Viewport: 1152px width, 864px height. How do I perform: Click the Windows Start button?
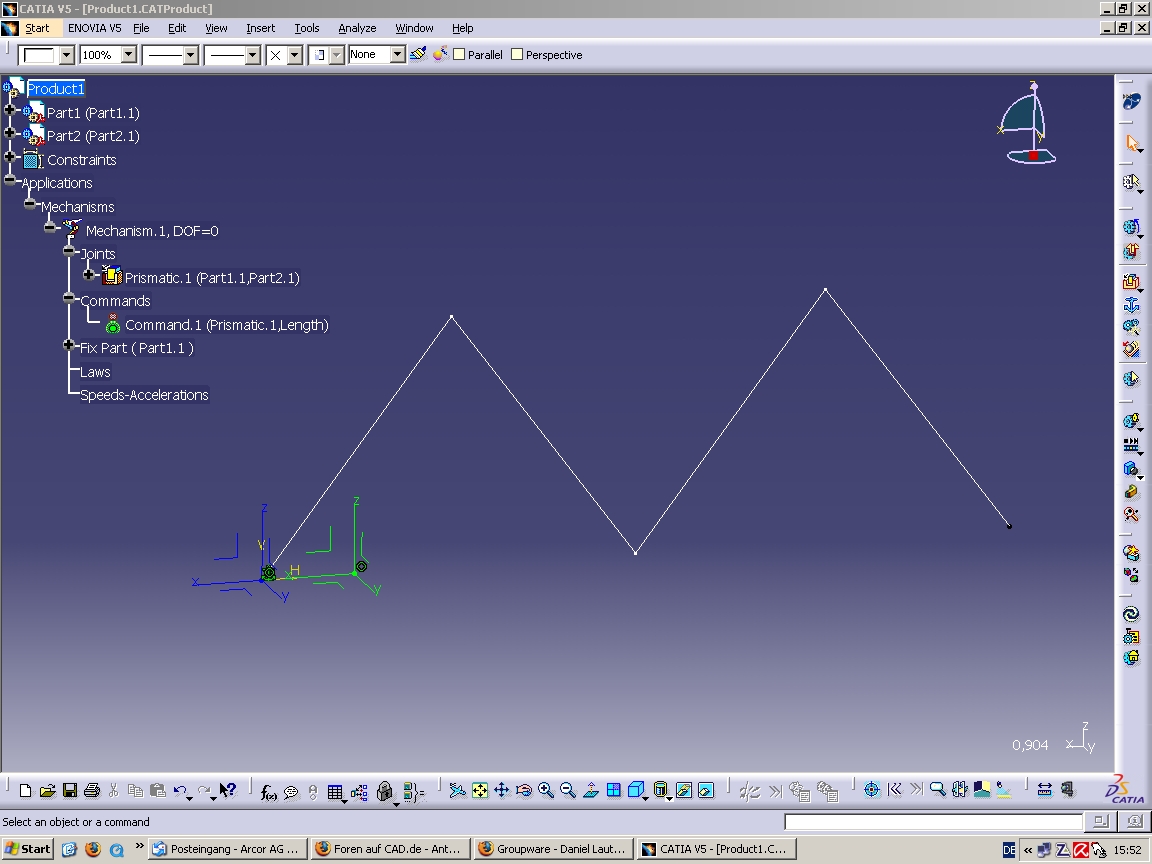pos(27,849)
